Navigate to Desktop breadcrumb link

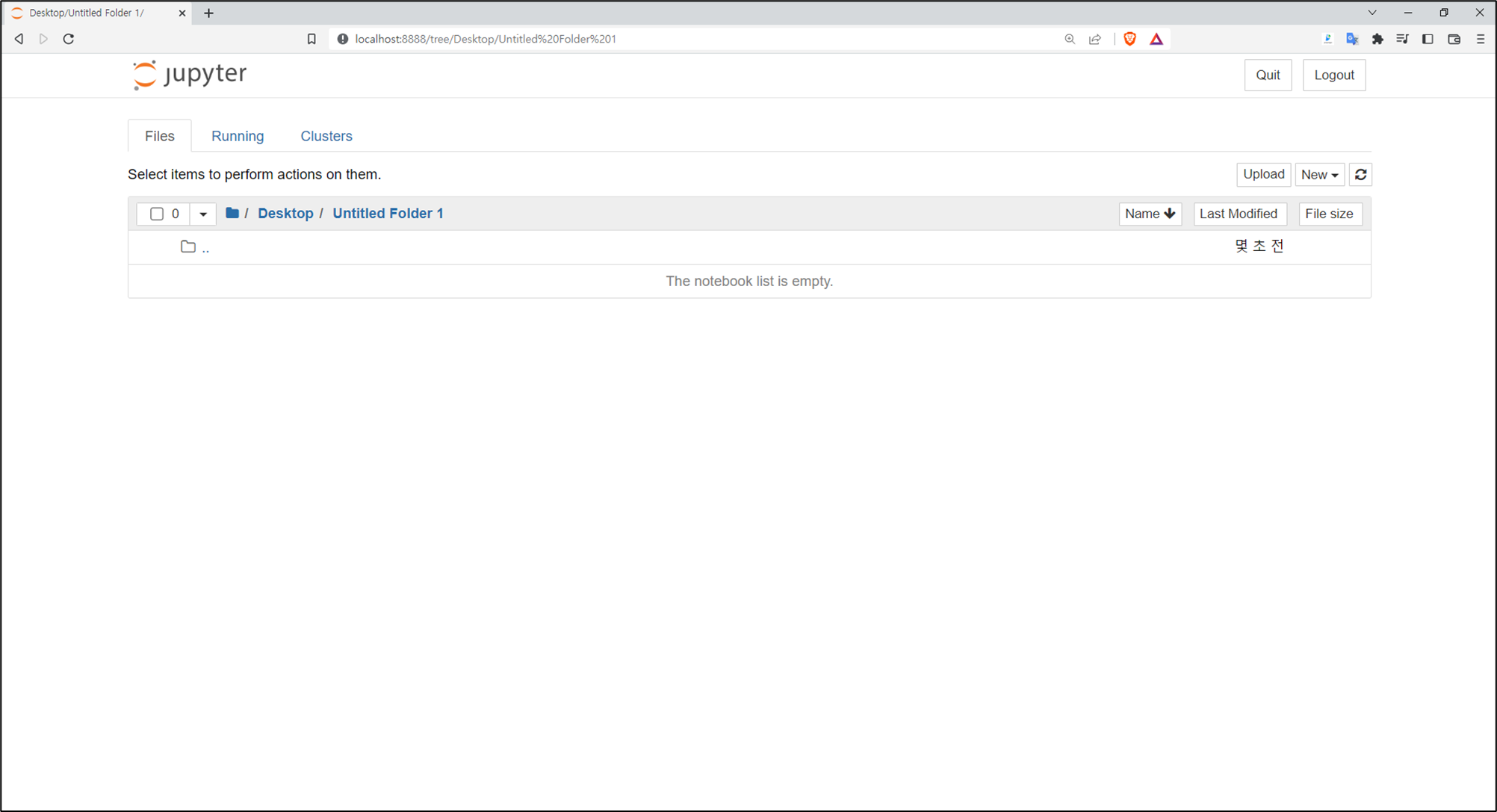point(285,213)
